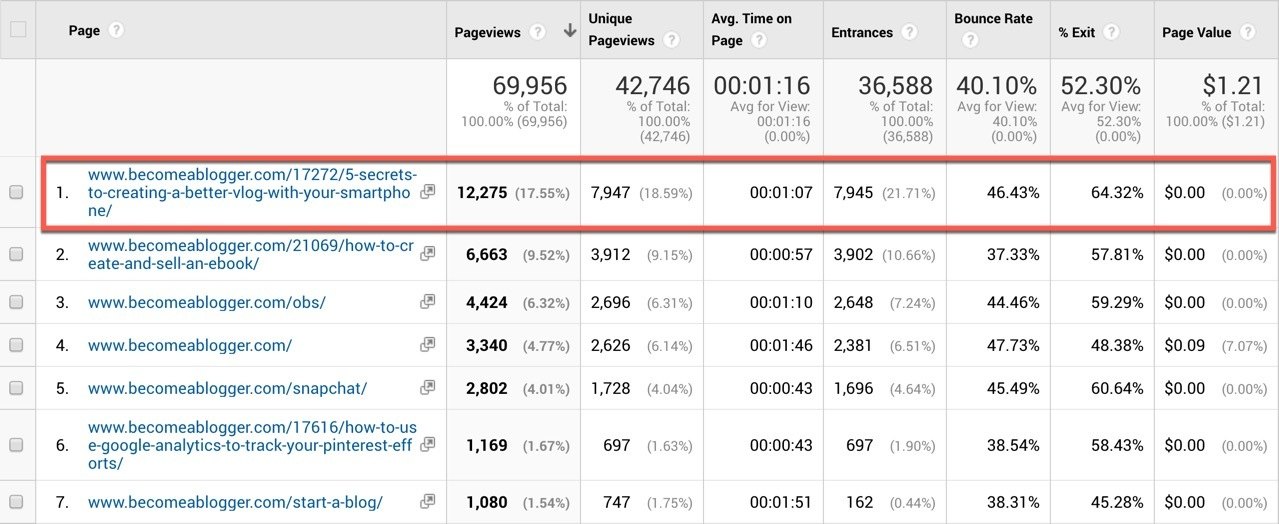The image size is (1279, 524).
Task: Sort by Pageviews column header
Action: pos(487,32)
